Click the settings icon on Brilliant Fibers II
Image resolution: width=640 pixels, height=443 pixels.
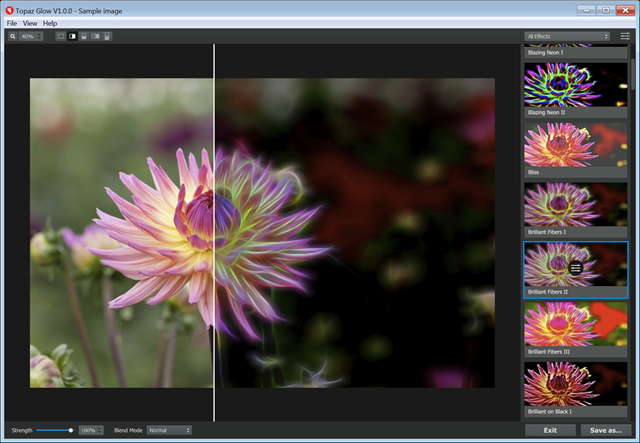pyautogui.click(x=576, y=268)
